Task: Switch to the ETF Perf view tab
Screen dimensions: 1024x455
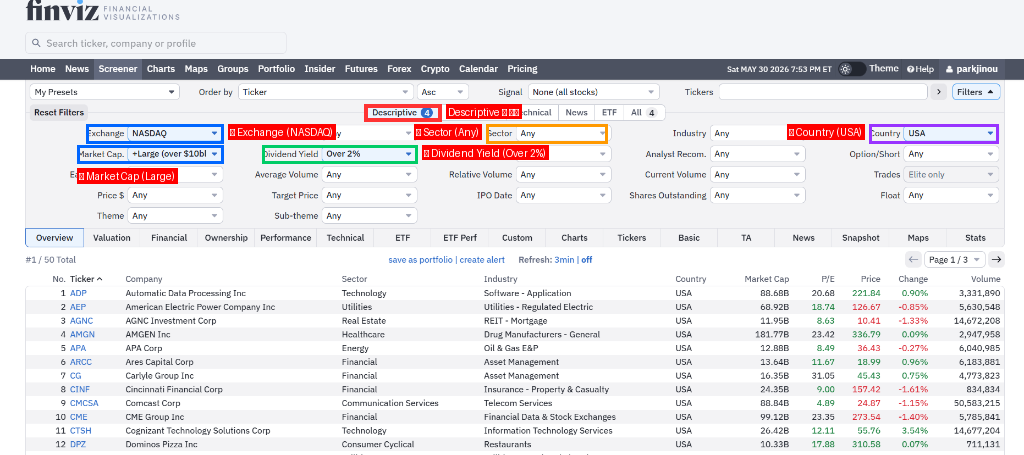Action: coord(460,238)
